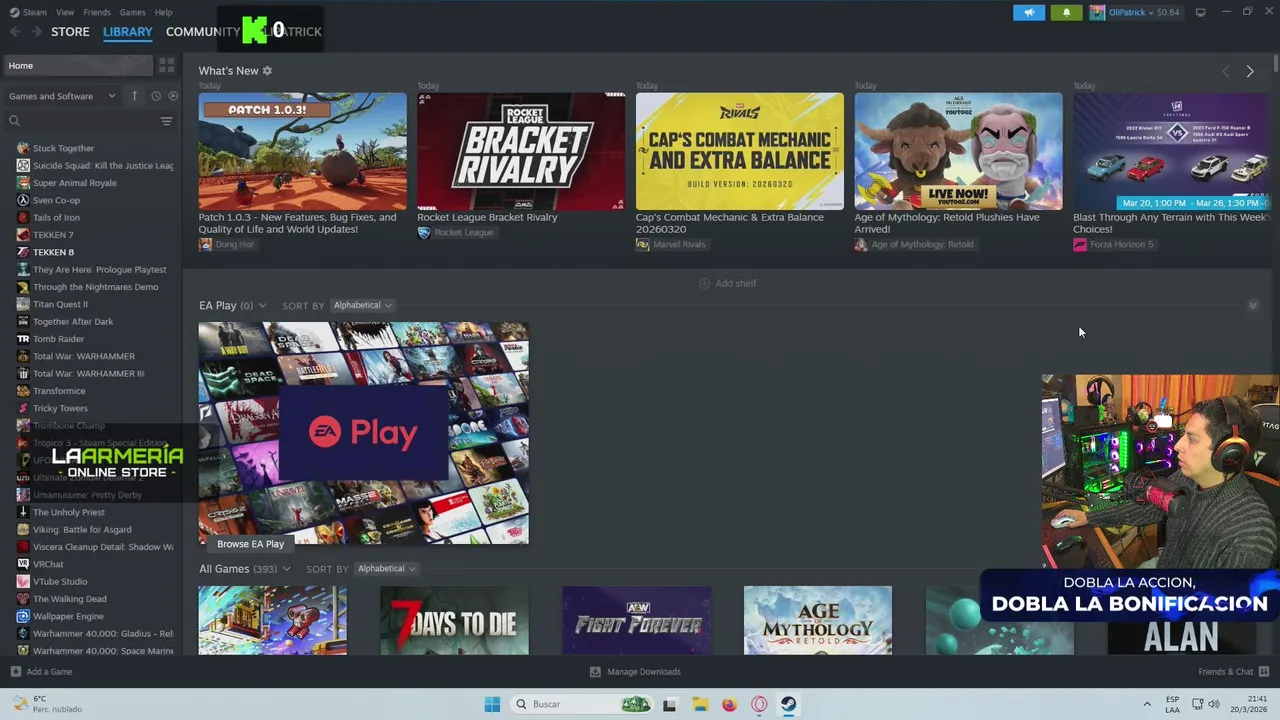Open Steam icon in taskbar
The width and height of the screenshot is (1280, 720).
(789, 704)
